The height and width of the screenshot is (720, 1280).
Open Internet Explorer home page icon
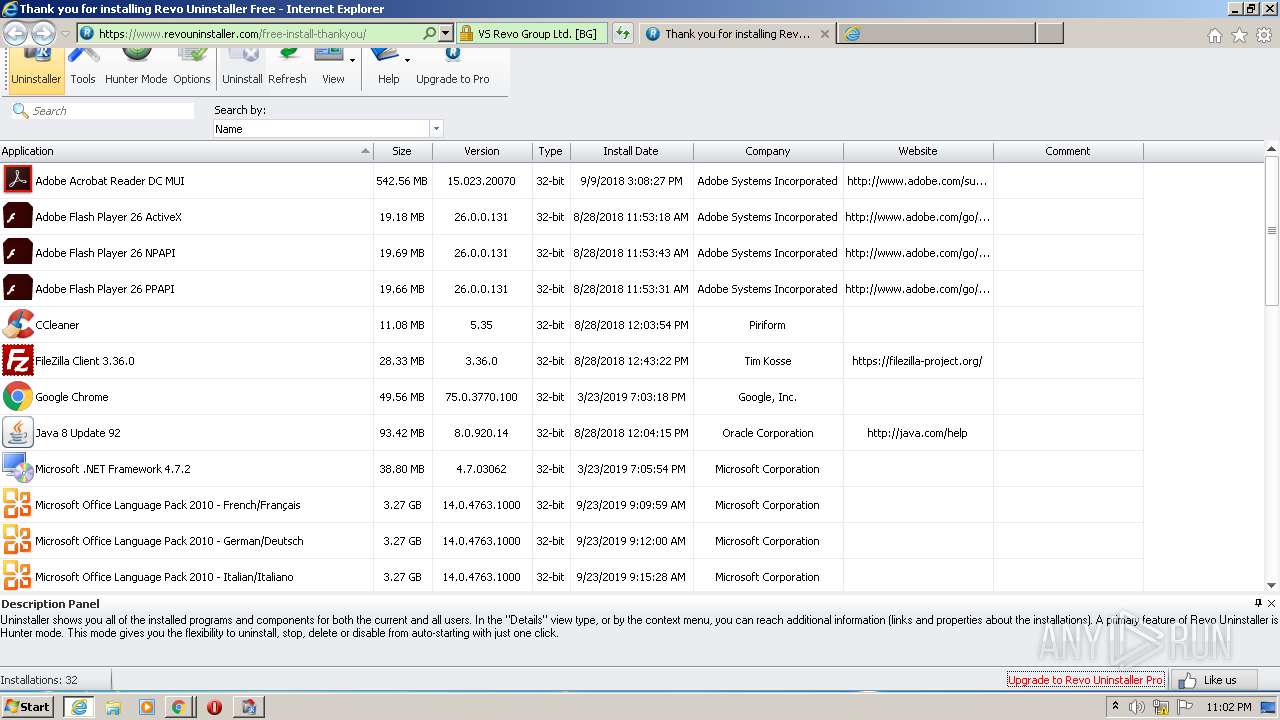[x=1214, y=35]
